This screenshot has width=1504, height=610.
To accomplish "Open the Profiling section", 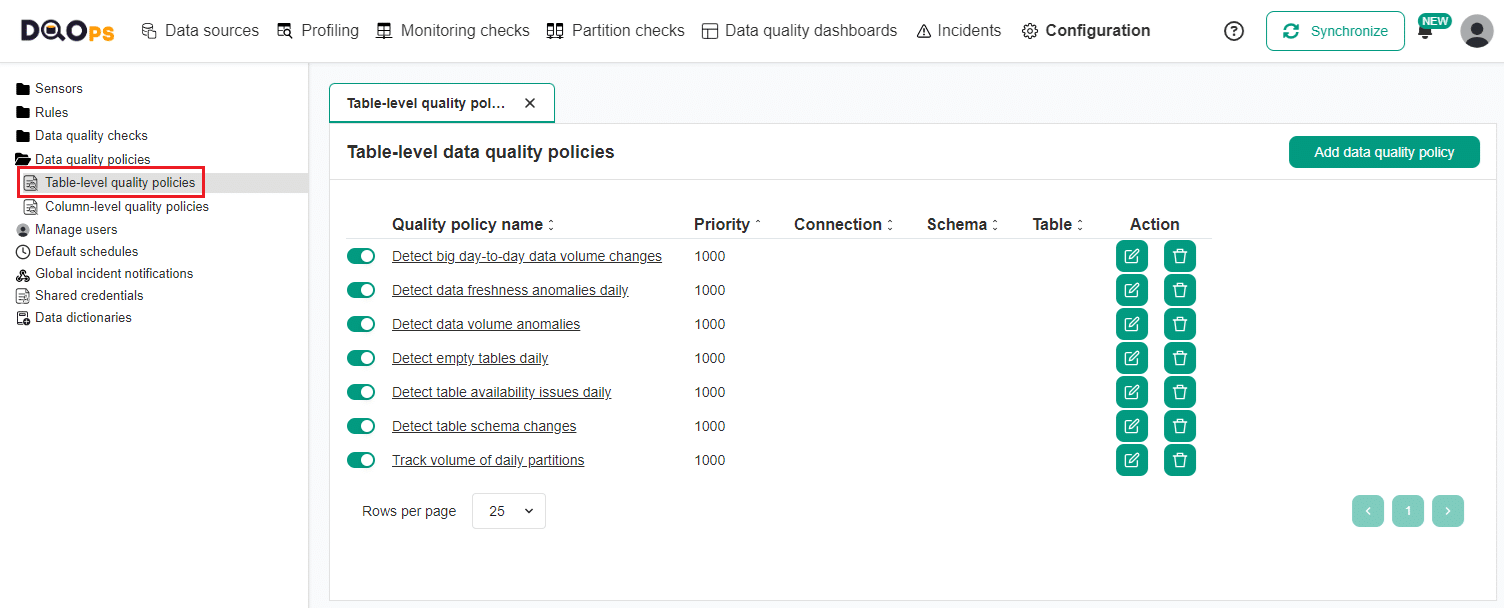I will click(318, 31).
